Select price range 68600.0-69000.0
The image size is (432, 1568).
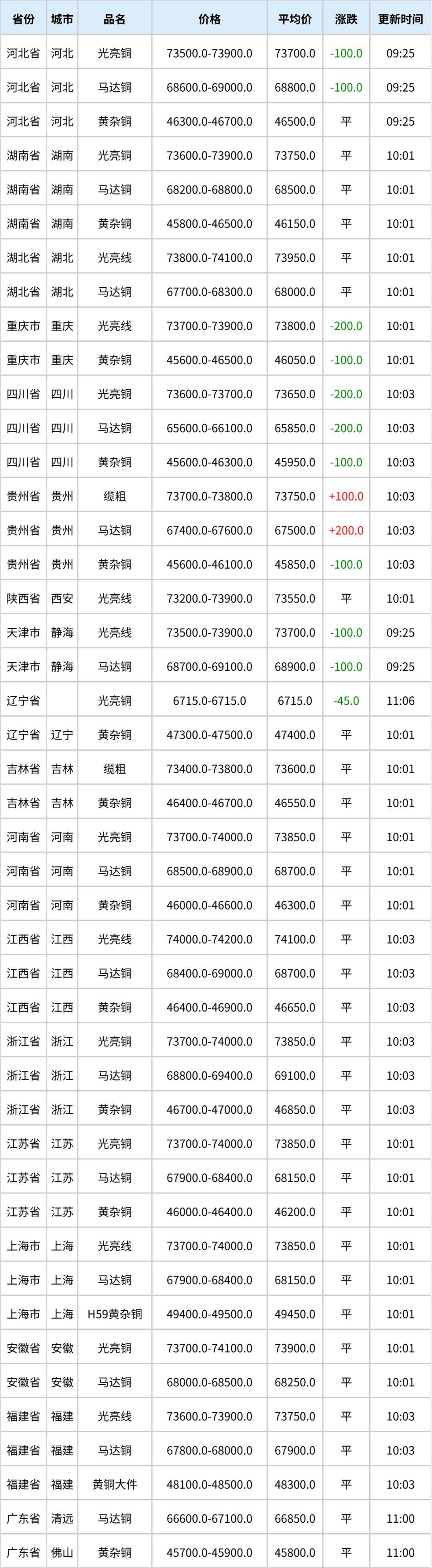(x=209, y=88)
